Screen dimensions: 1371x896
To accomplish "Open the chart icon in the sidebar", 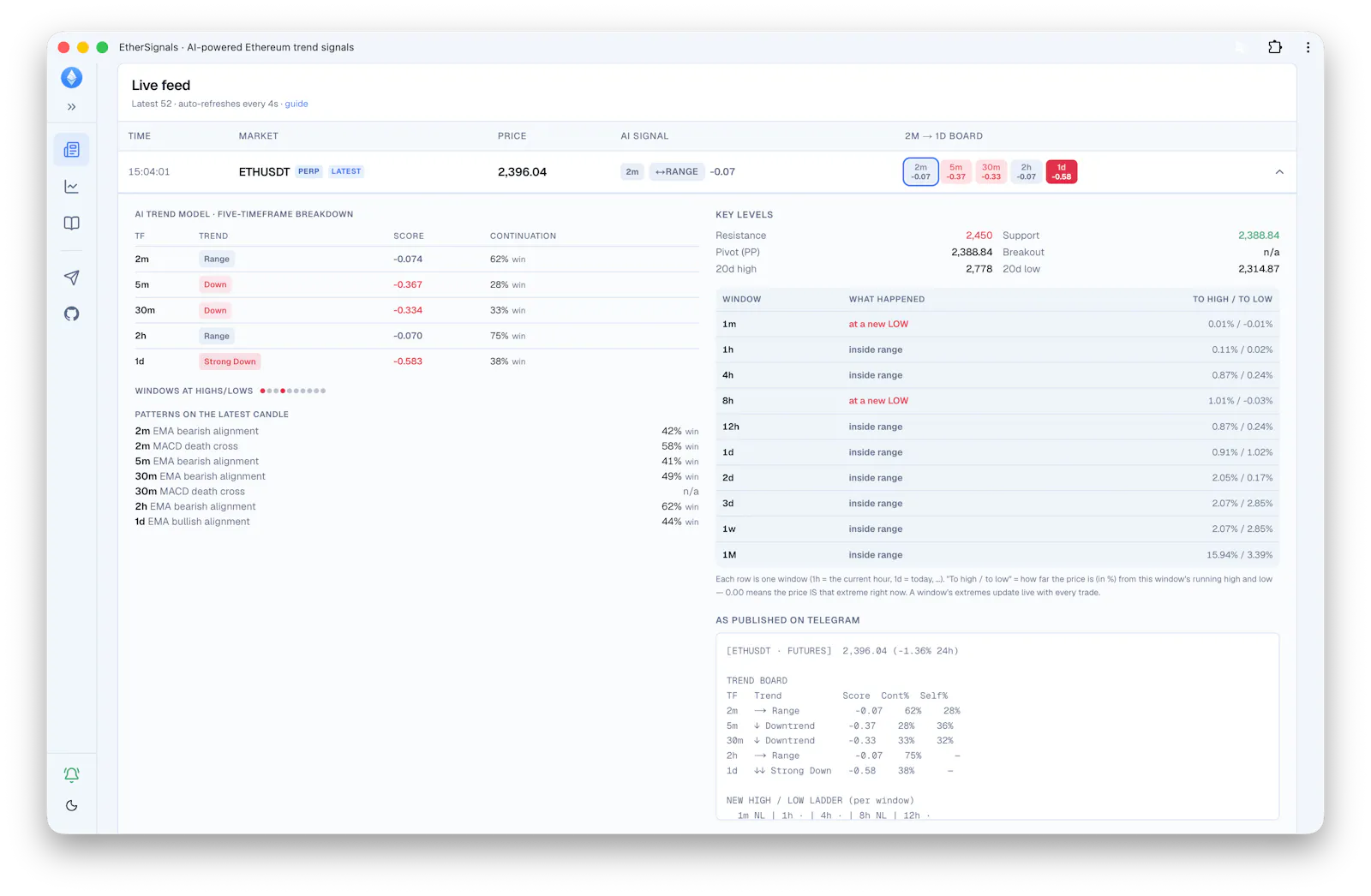I will coord(72,187).
